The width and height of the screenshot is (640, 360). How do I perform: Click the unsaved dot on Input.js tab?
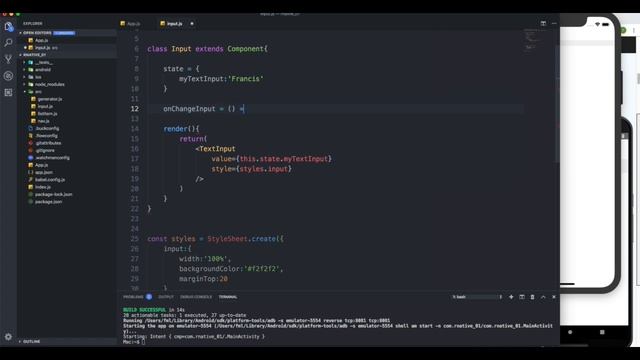point(192,24)
